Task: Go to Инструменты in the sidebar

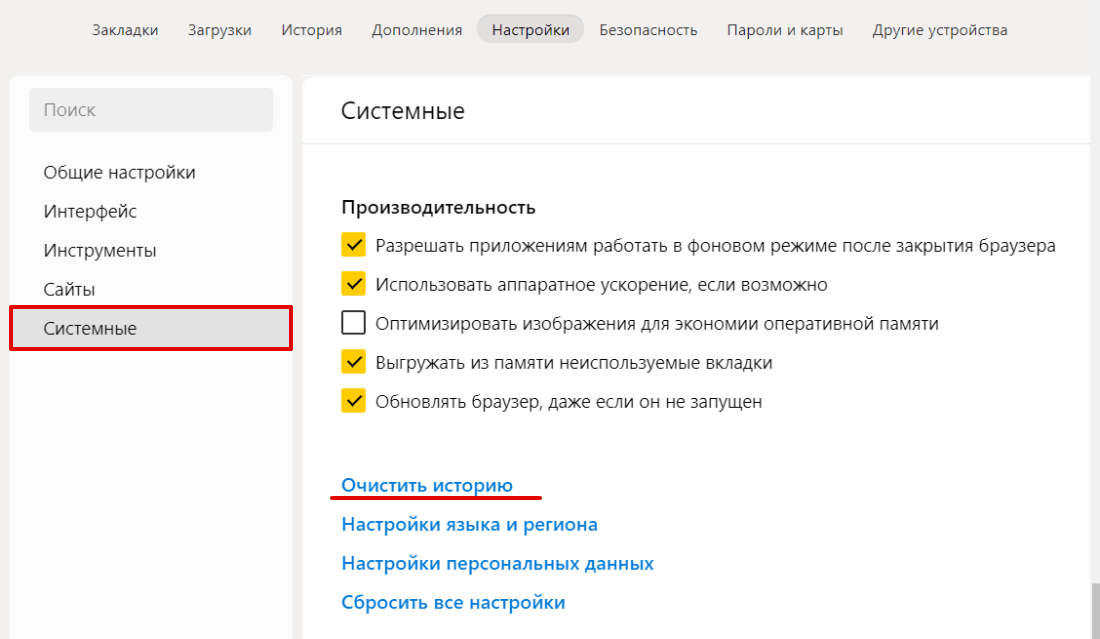Action: point(100,250)
